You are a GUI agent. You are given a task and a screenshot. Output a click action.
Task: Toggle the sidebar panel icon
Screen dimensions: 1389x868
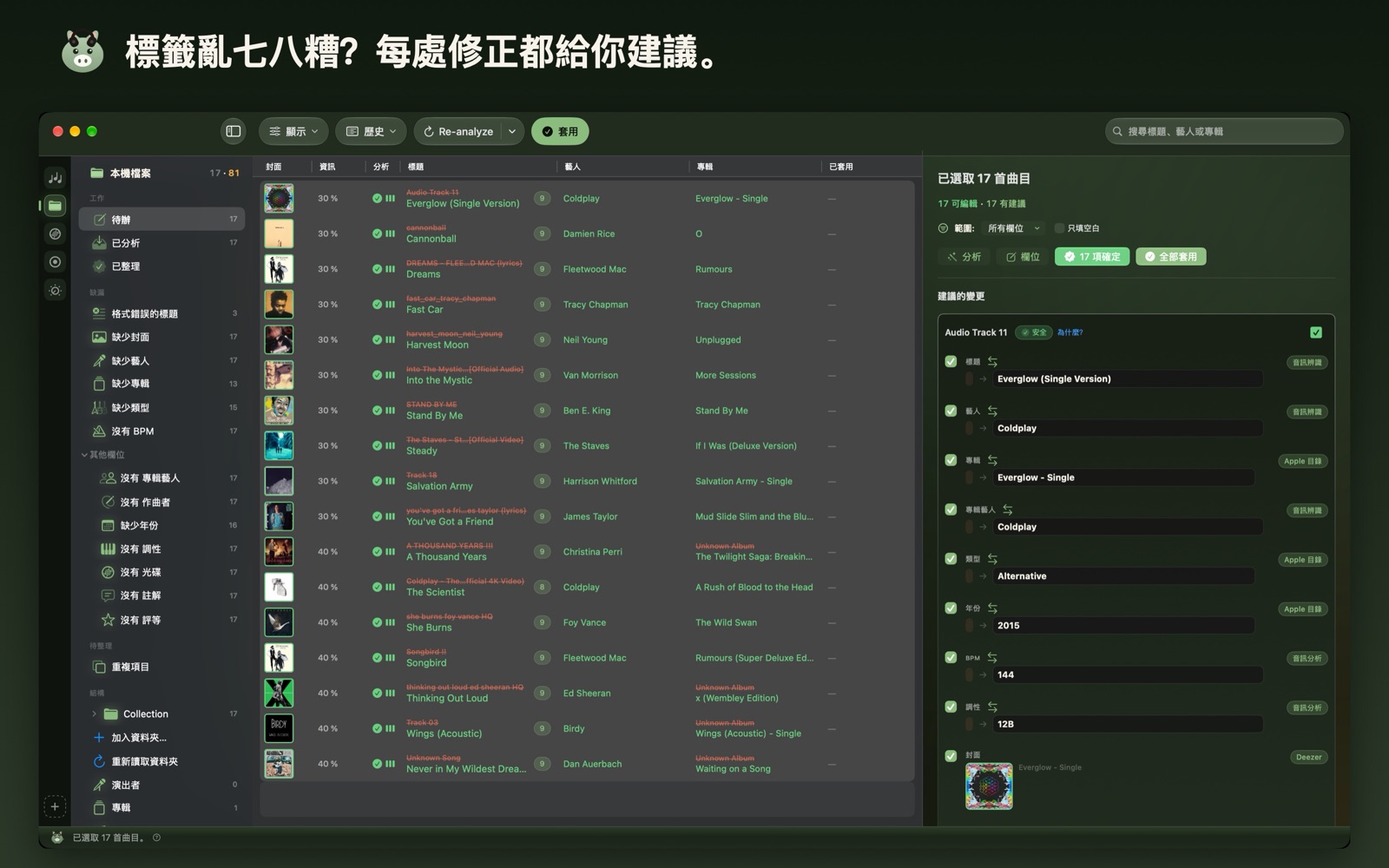(234, 131)
